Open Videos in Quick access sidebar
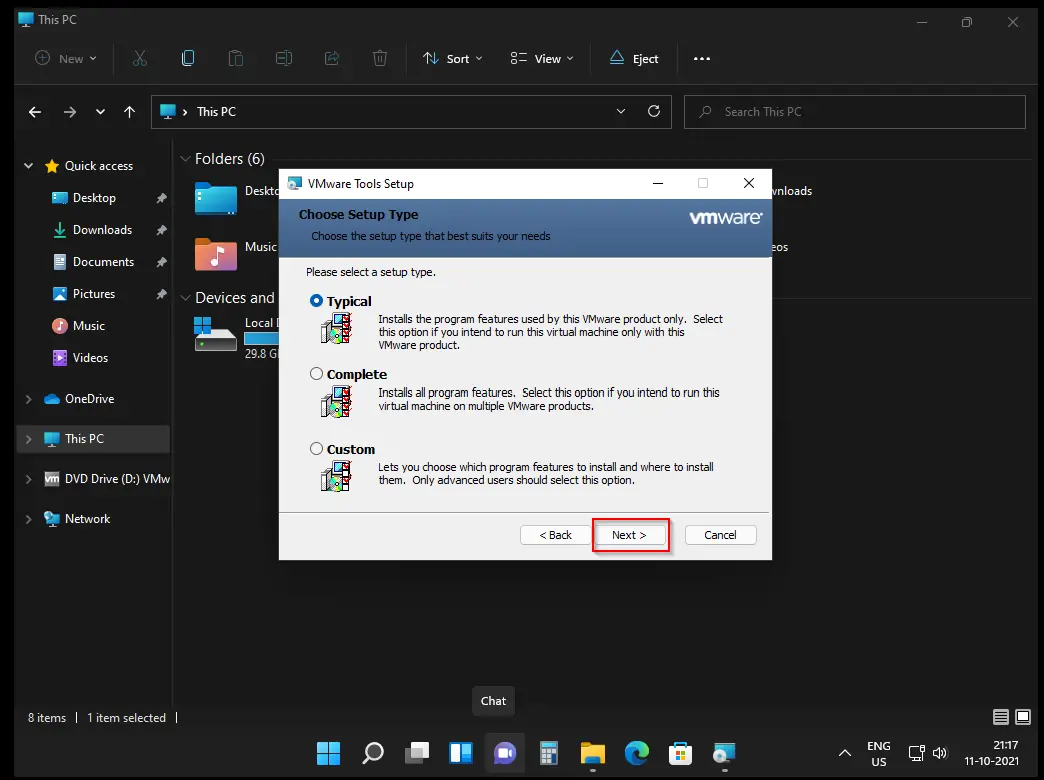Image resolution: width=1044 pixels, height=780 pixels. pos(90,358)
